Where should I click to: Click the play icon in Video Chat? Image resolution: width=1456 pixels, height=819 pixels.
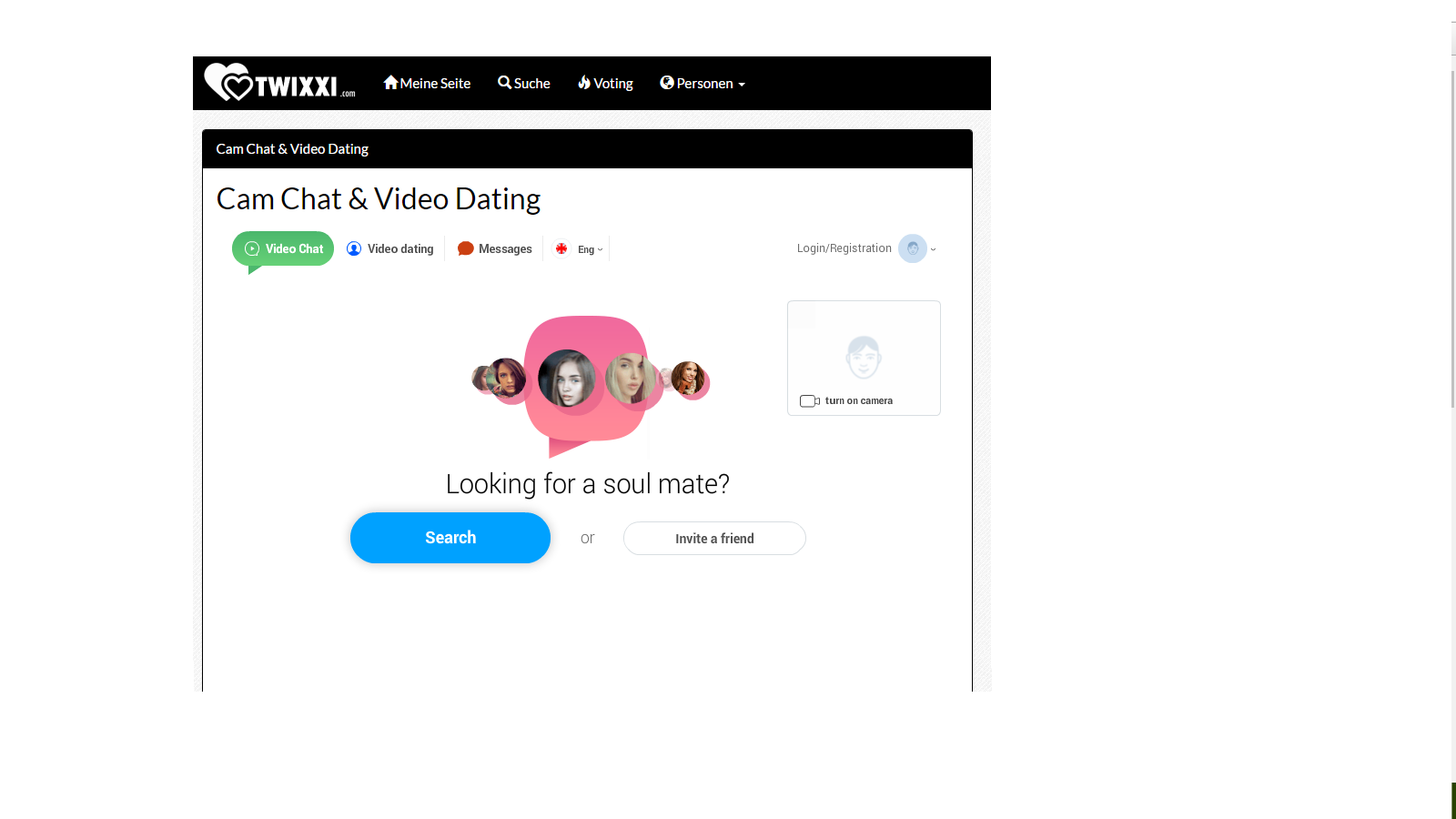(x=252, y=248)
